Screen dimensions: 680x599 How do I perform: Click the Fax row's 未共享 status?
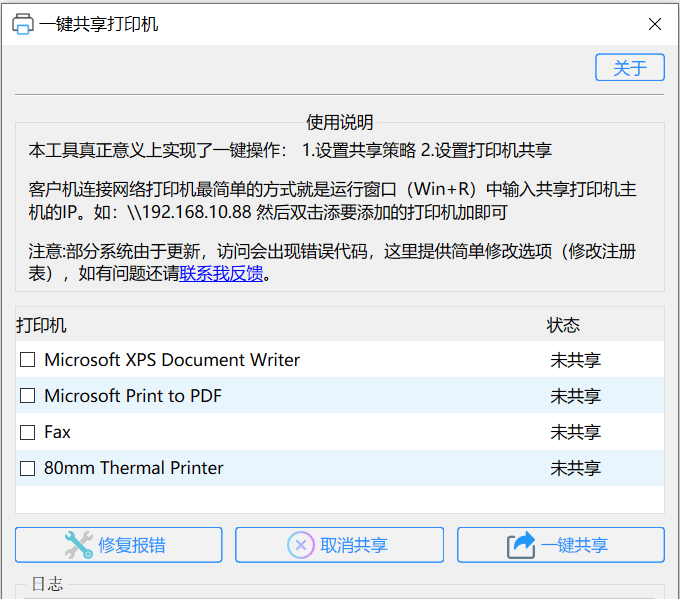click(575, 432)
